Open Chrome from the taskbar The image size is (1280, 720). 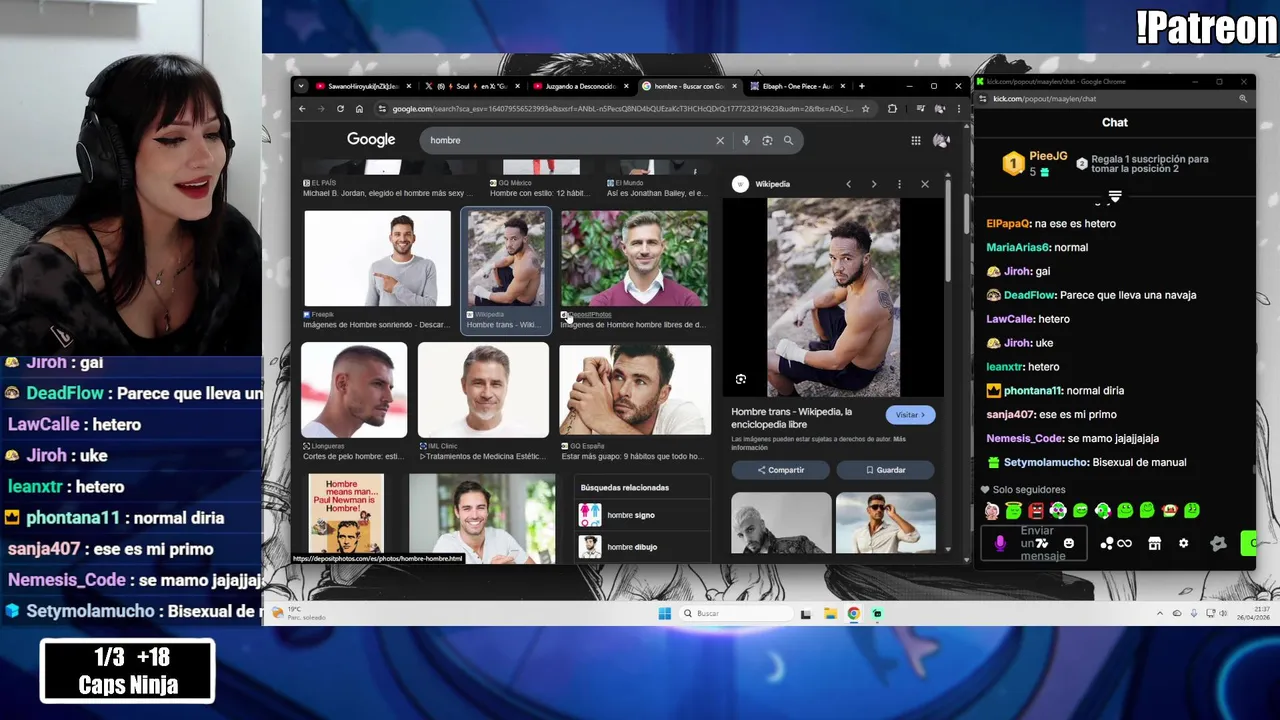[854, 613]
